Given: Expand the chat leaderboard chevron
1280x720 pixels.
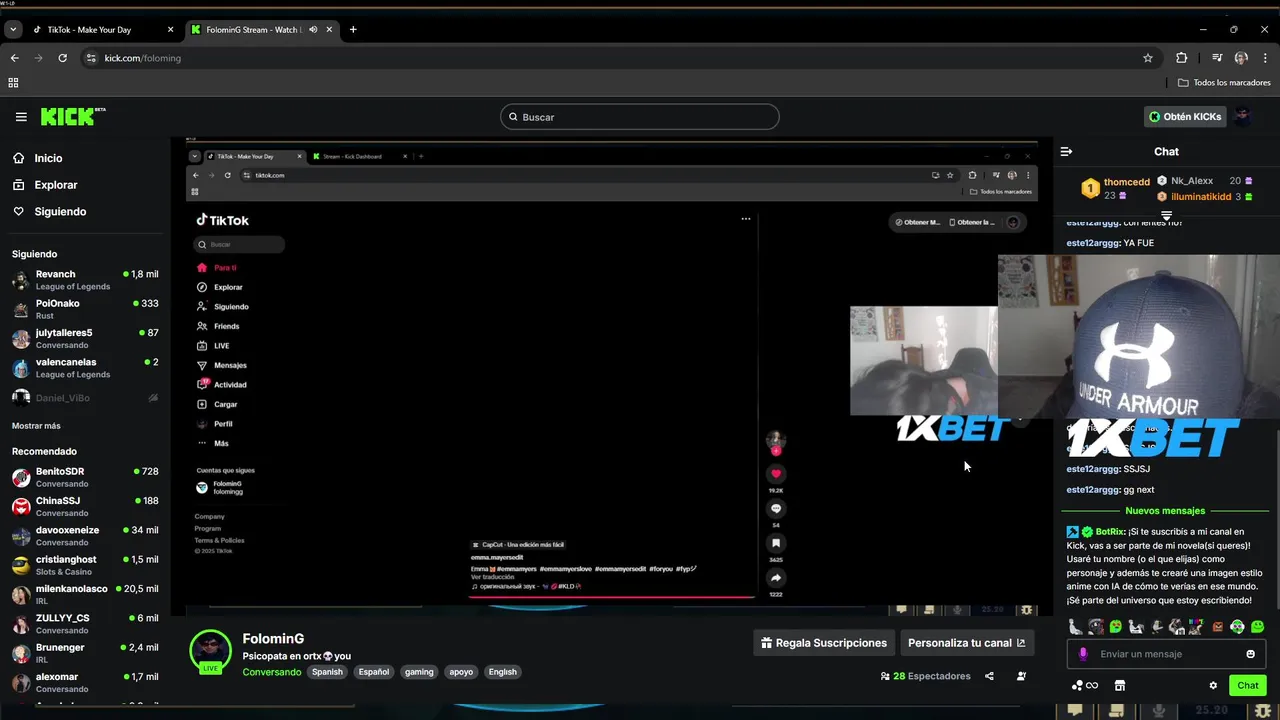Looking at the screenshot, I should (x=1166, y=215).
